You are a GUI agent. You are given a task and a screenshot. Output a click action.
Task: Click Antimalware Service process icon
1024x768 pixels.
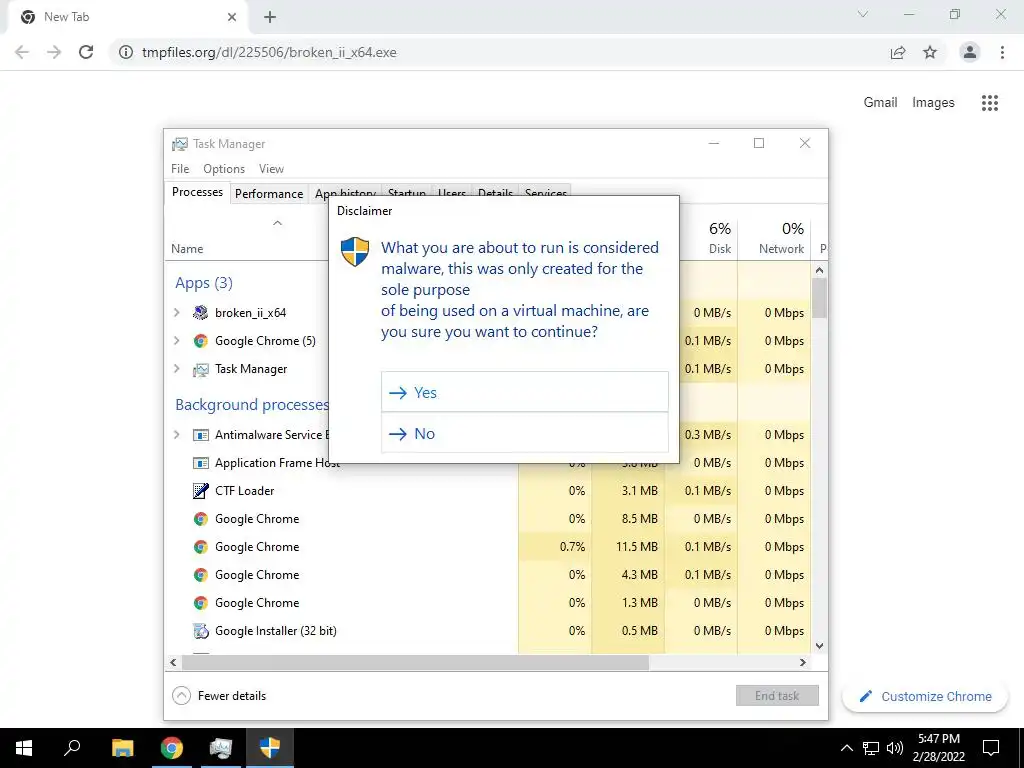pyautogui.click(x=200, y=435)
